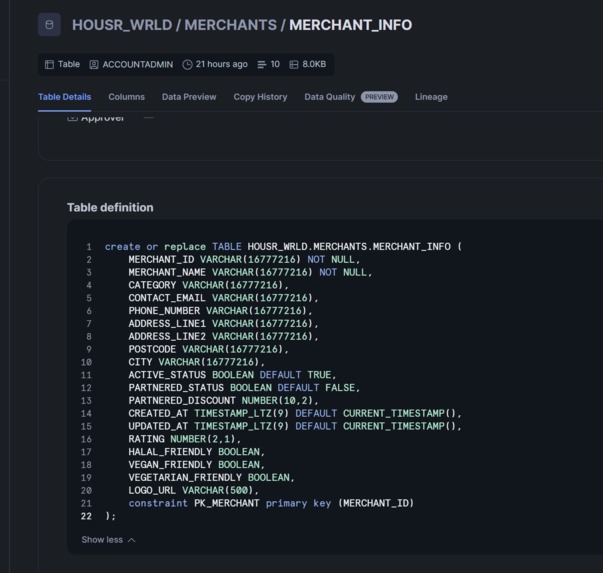Click the database icon beside HOUSR_WRLD breadcrumb
This screenshot has height=573, width=603.
49,25
